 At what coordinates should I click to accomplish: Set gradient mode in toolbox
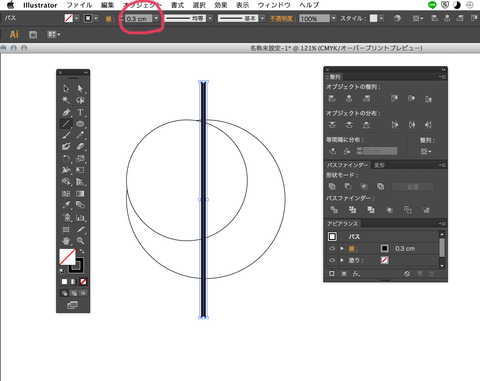pos(73,282)
